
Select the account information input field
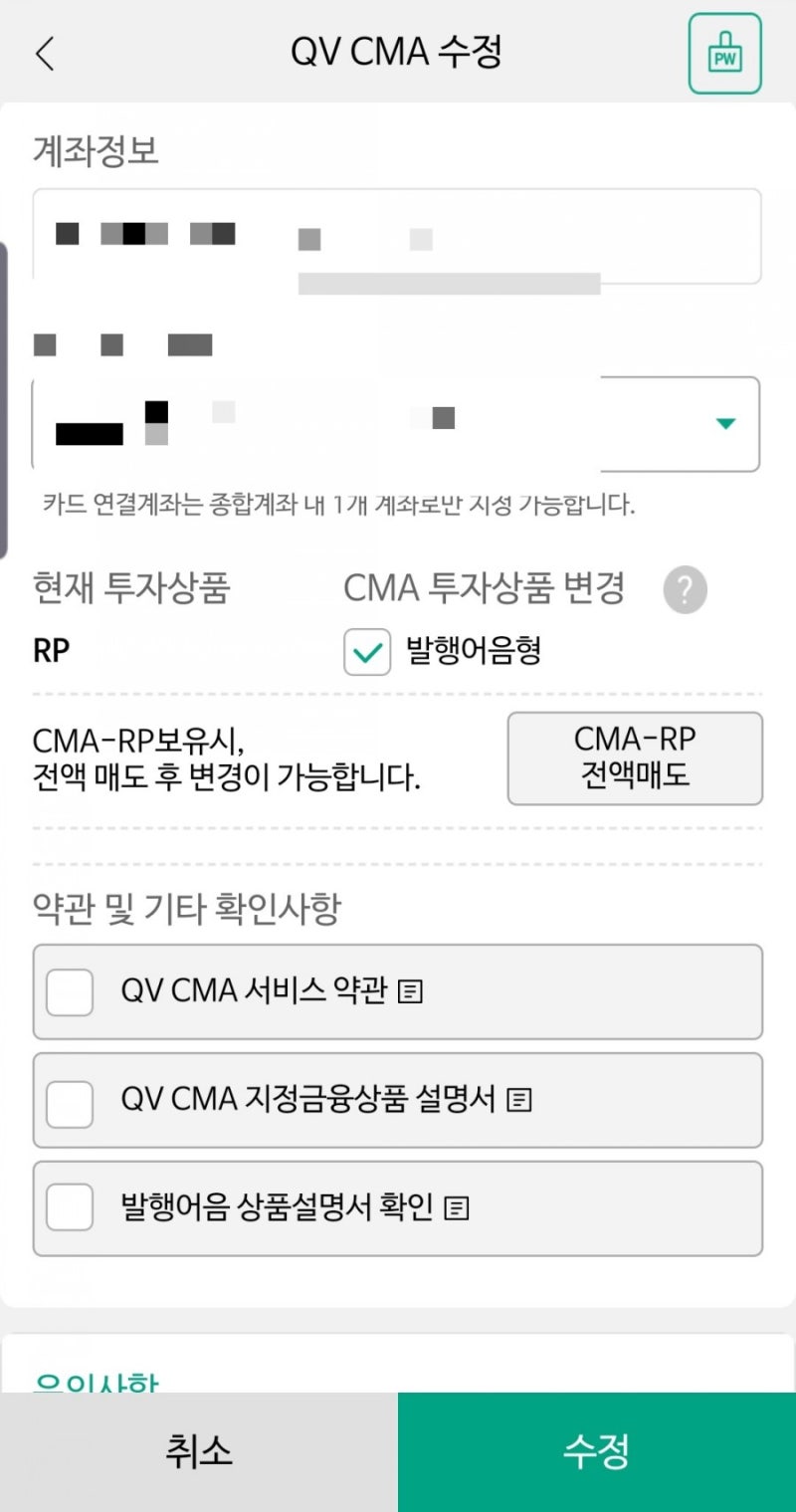(x=396, y=236)
